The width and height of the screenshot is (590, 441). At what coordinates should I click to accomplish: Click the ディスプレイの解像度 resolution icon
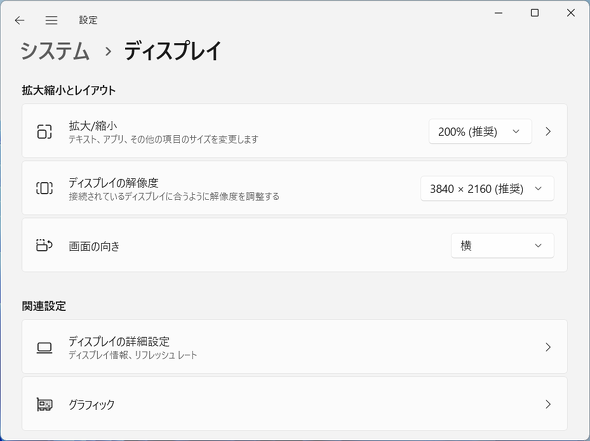point(44,188)
